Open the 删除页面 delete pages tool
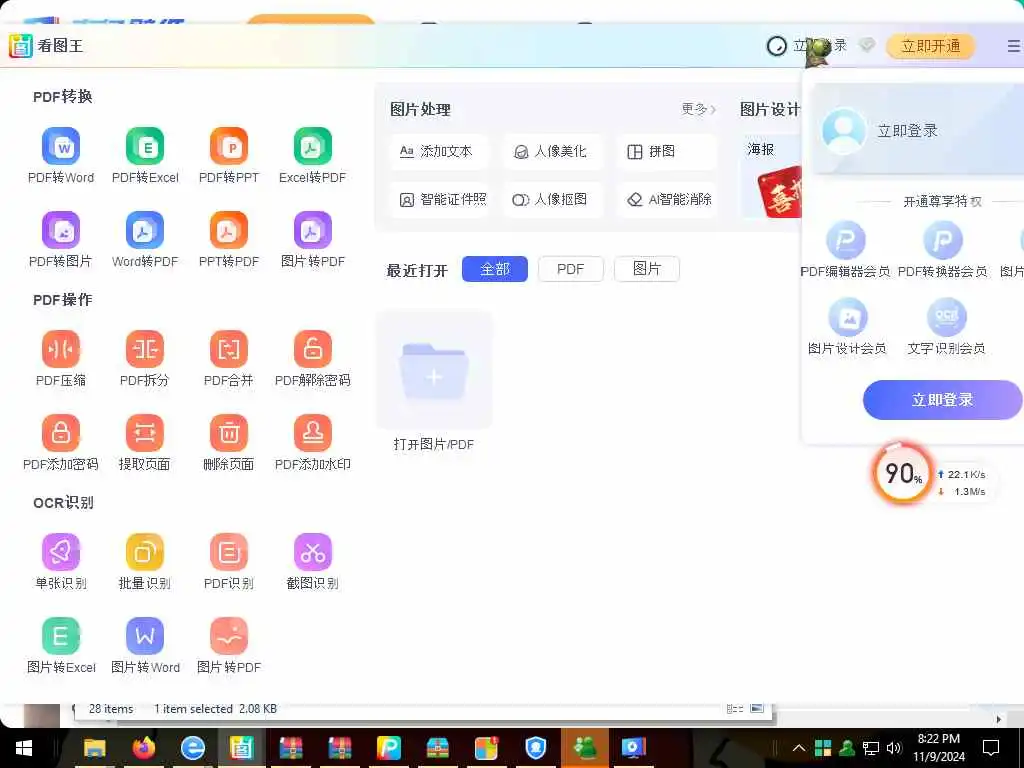1024x768 pixels. tap(229, 442)
